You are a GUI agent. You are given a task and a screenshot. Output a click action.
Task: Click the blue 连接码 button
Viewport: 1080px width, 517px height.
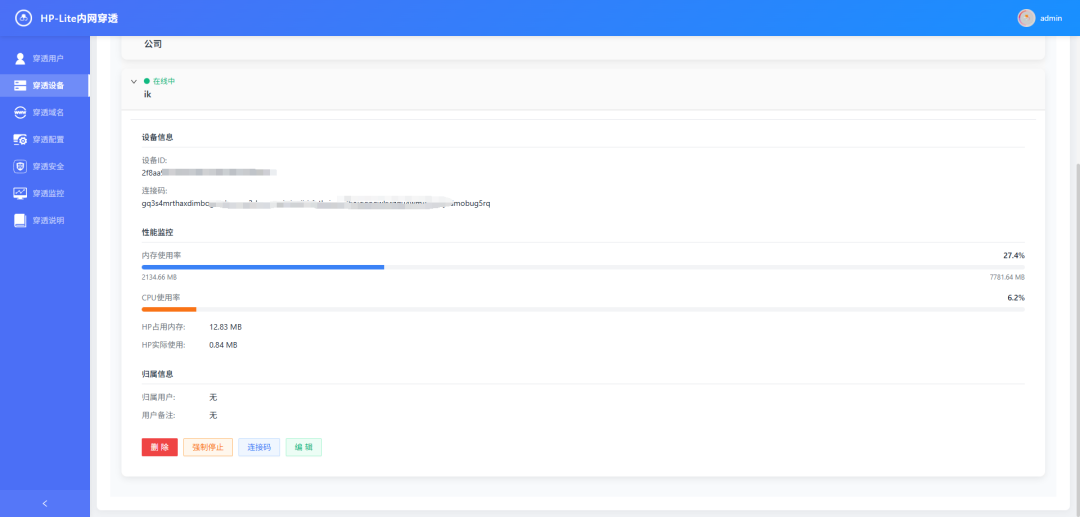coord(259,447)
